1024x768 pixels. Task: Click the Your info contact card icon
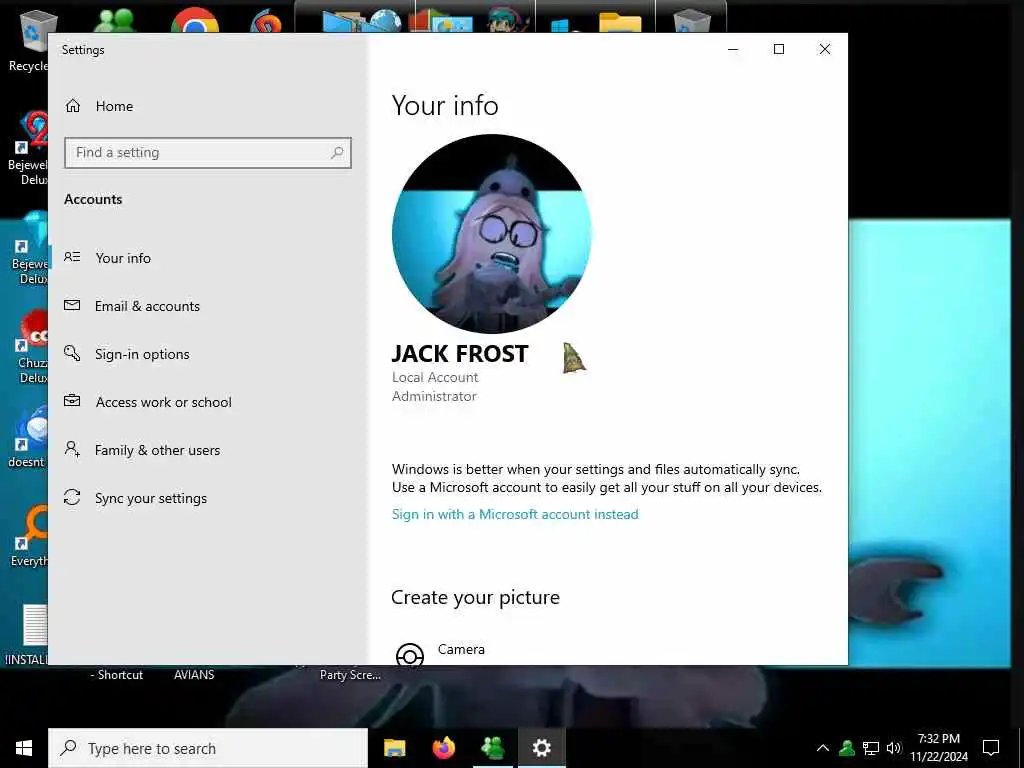tap(72, 257)
